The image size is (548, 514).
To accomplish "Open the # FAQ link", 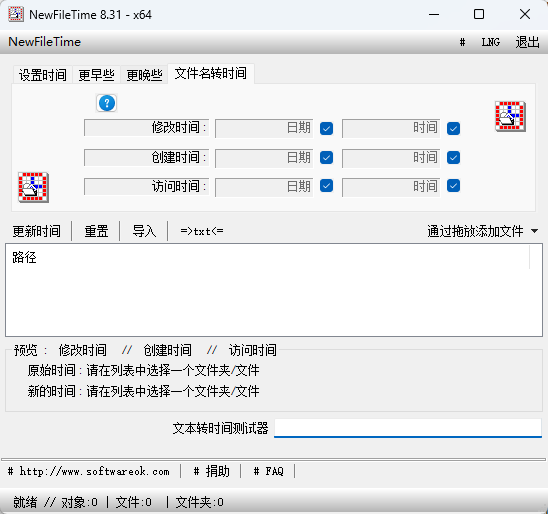I will [268, 471].
